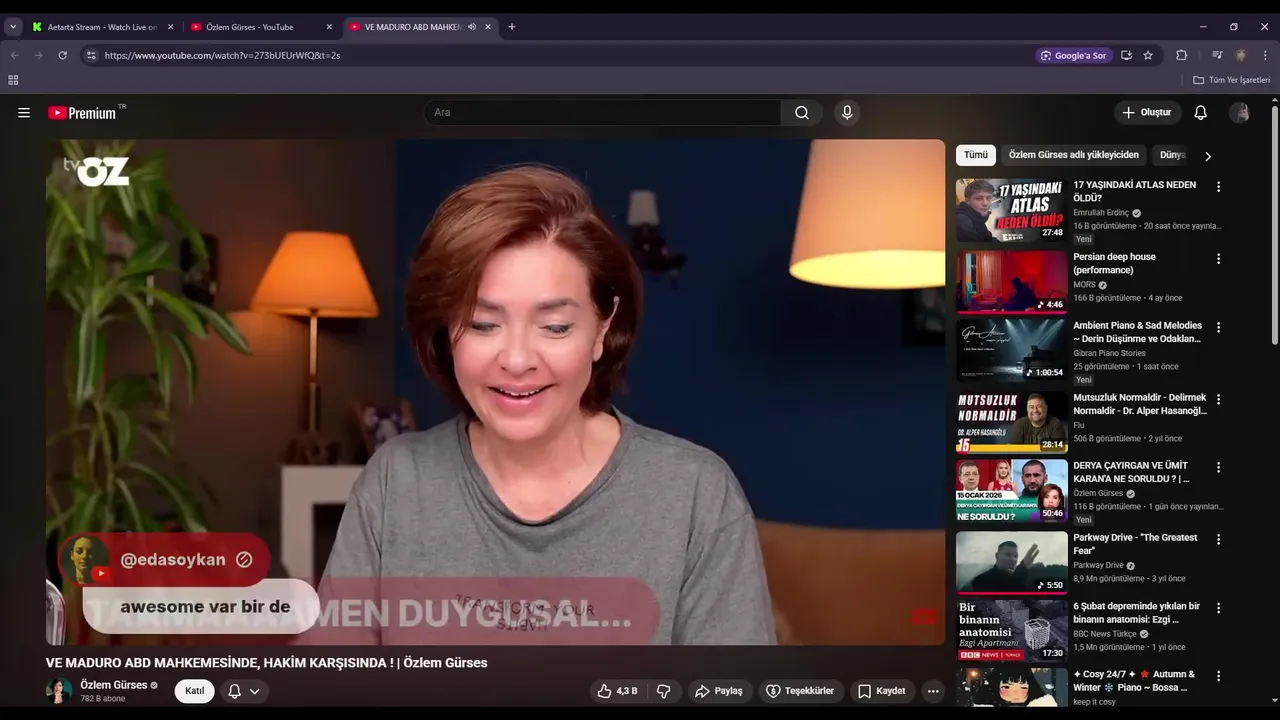The width and height of the screenshot is (1280, 720).
Task: Open media control icon in toolbar
Action: pyautogui.click(x=1217, y=55)
